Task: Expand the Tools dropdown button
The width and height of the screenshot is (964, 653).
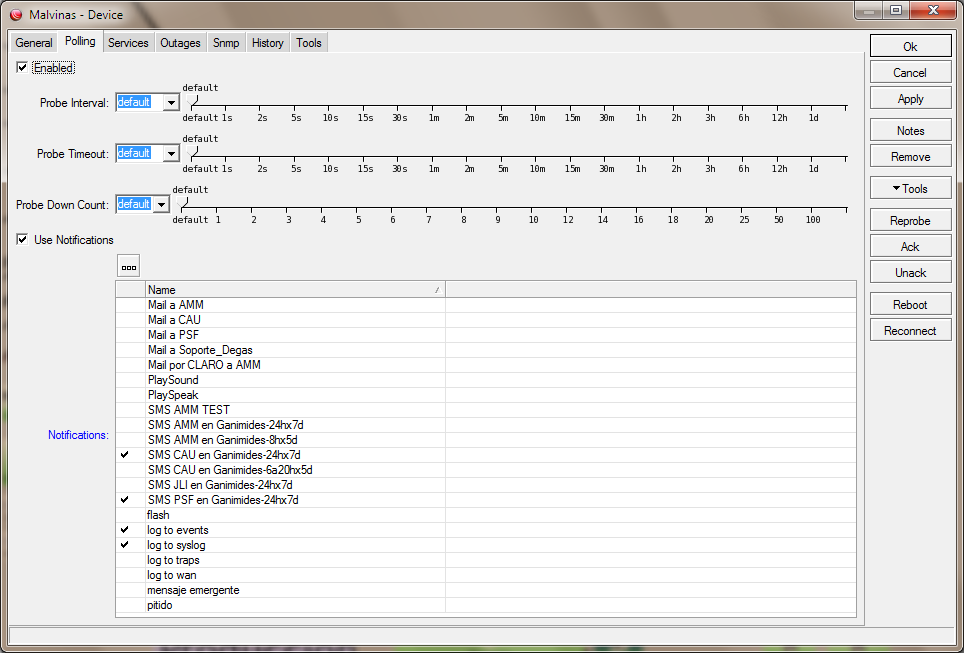Action: (x=911, y=189)
